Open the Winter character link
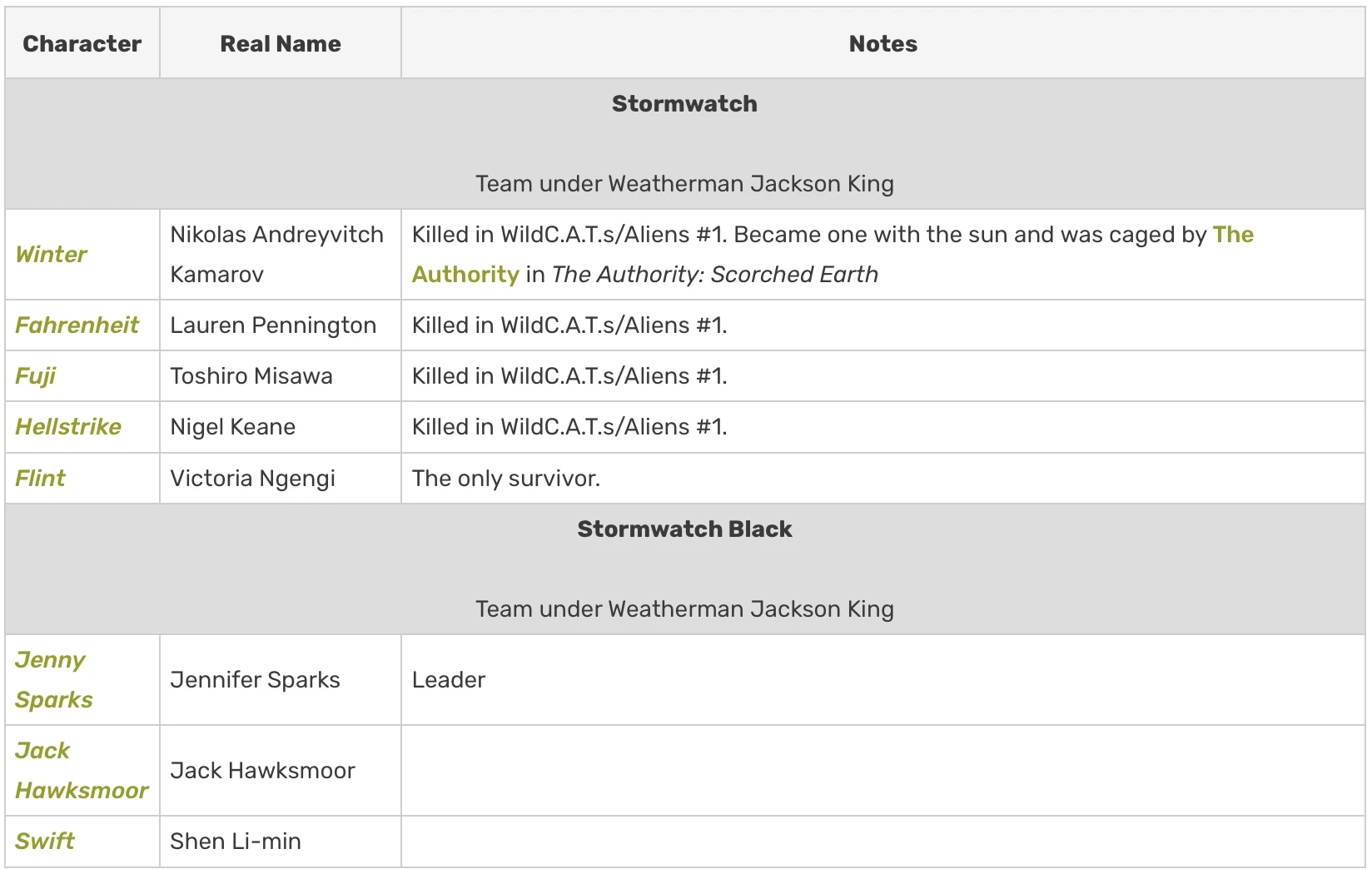This screenshot has width=1372, height=869. 51,255
